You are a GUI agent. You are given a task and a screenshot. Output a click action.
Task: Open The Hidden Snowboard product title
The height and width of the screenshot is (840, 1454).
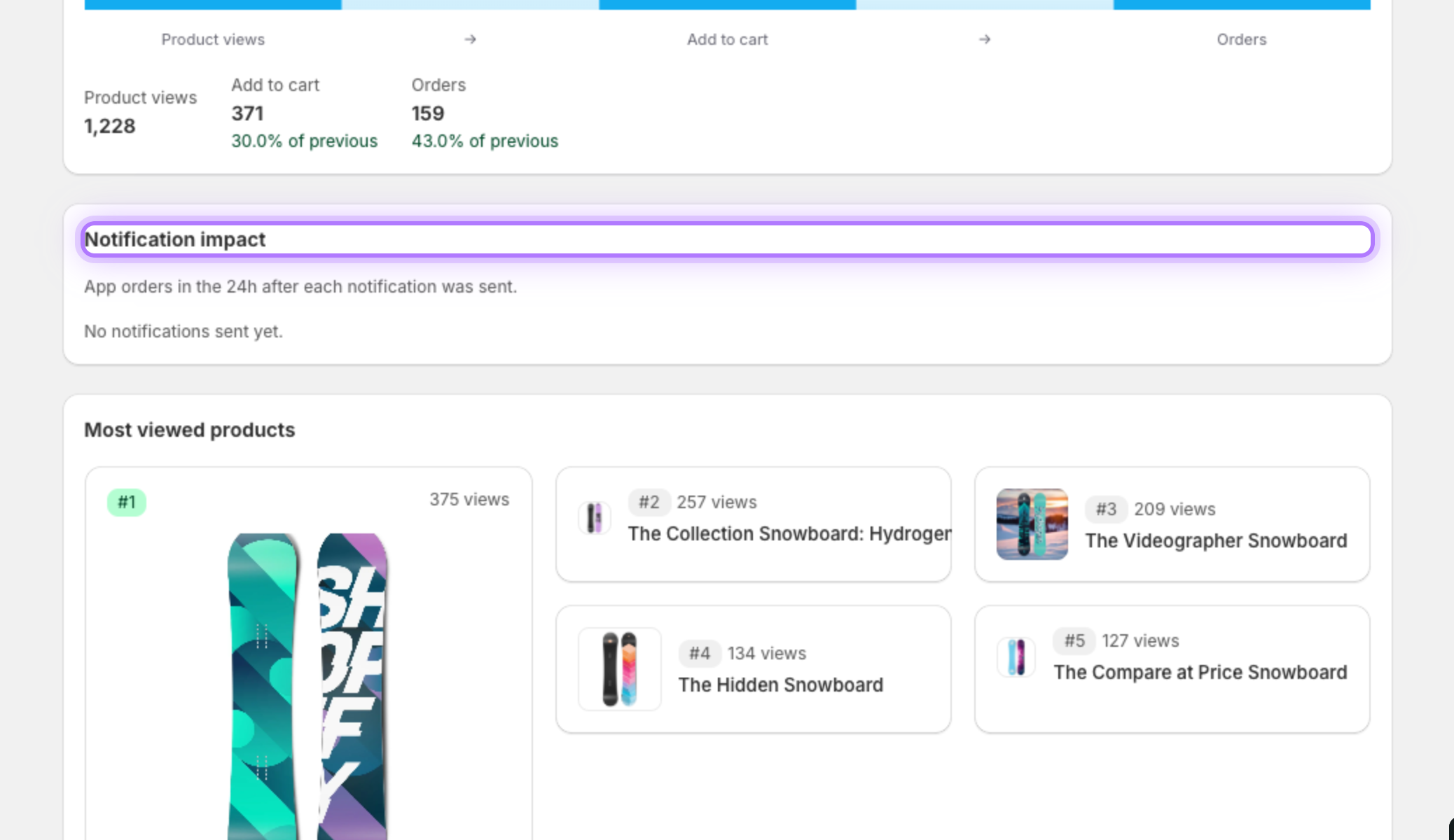781,685
